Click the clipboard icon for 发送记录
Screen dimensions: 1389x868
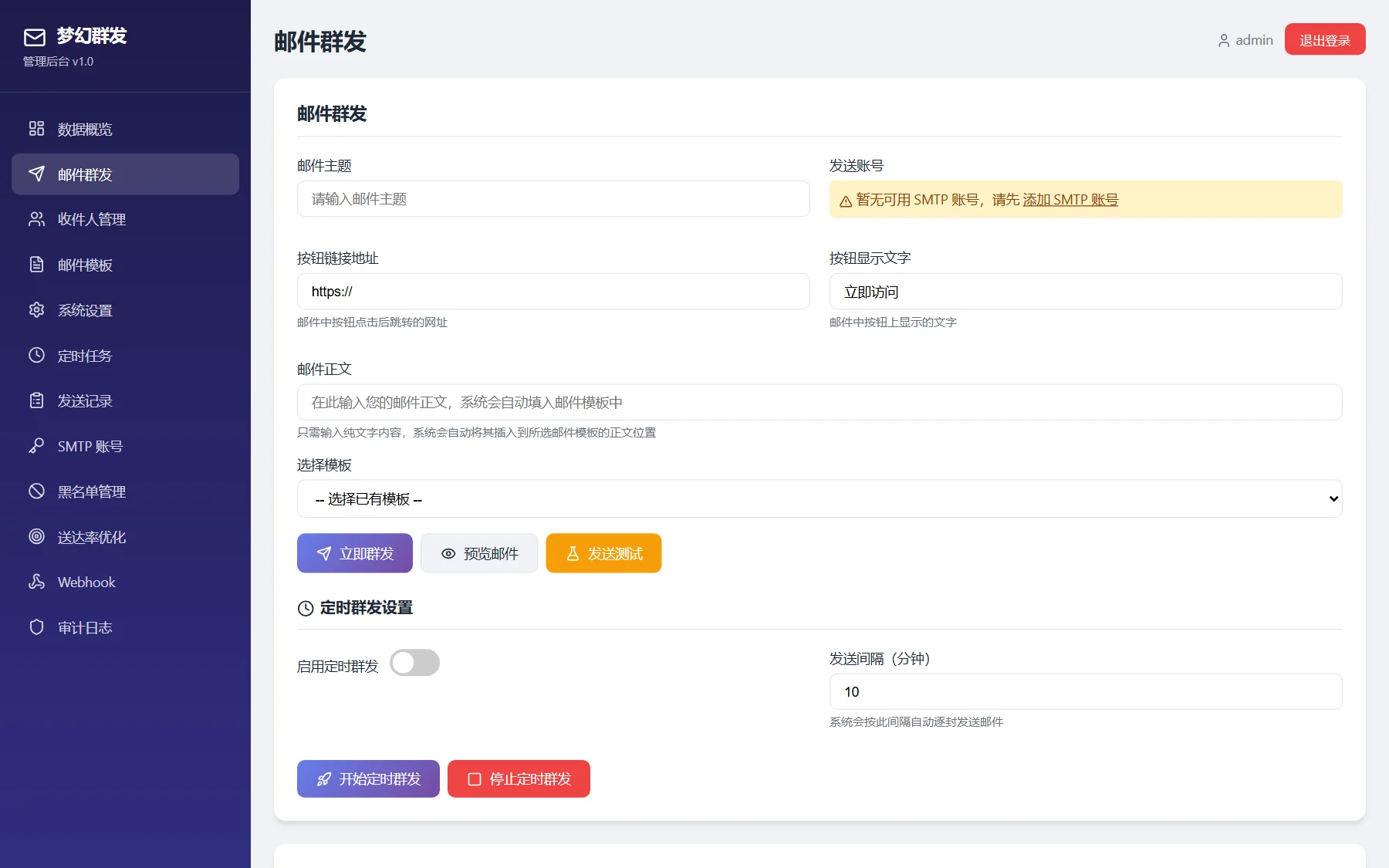[x=36, y=400]
